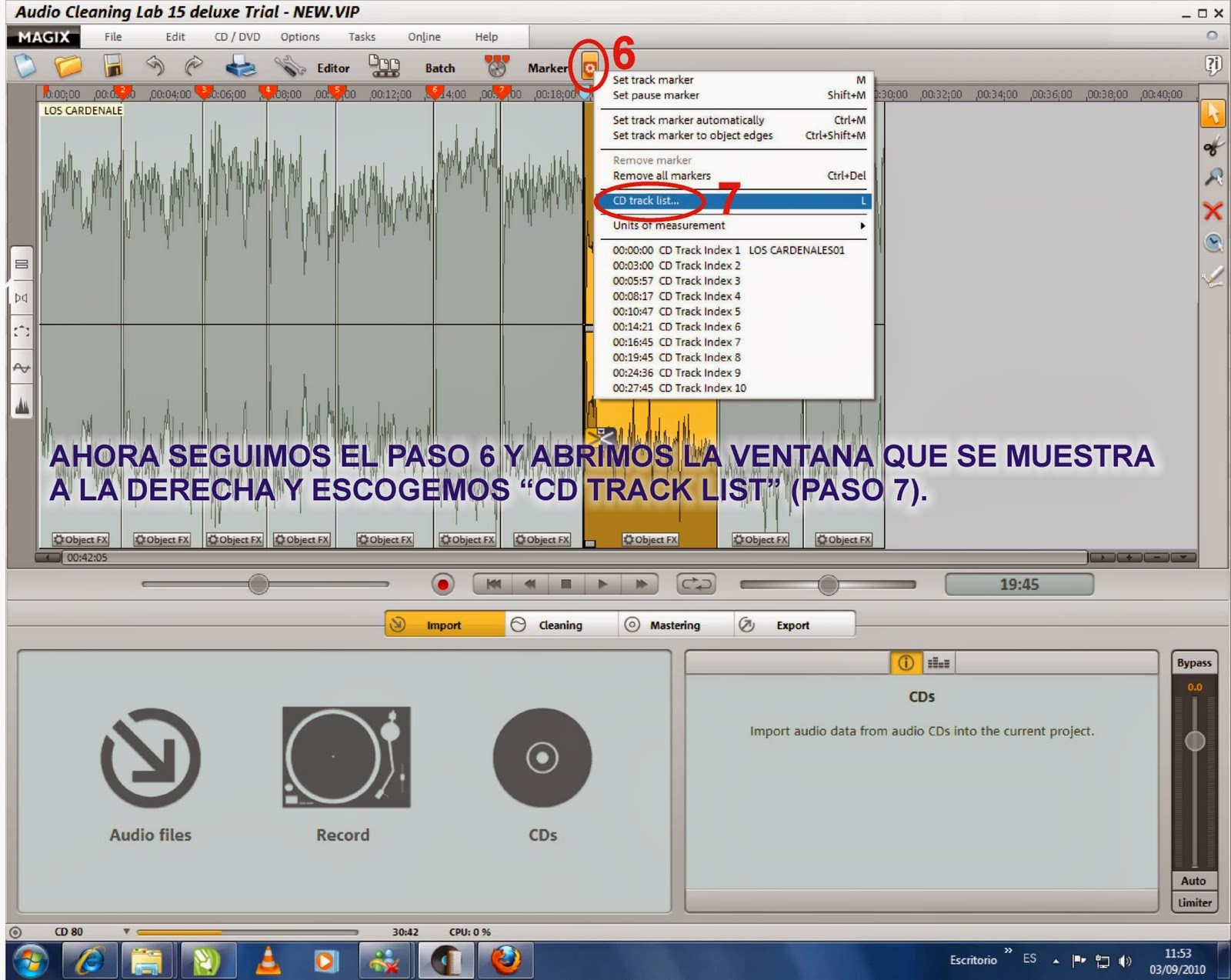Switch to the Cleaning tab
Viewport: 1231px width, 980px height.
562,625
